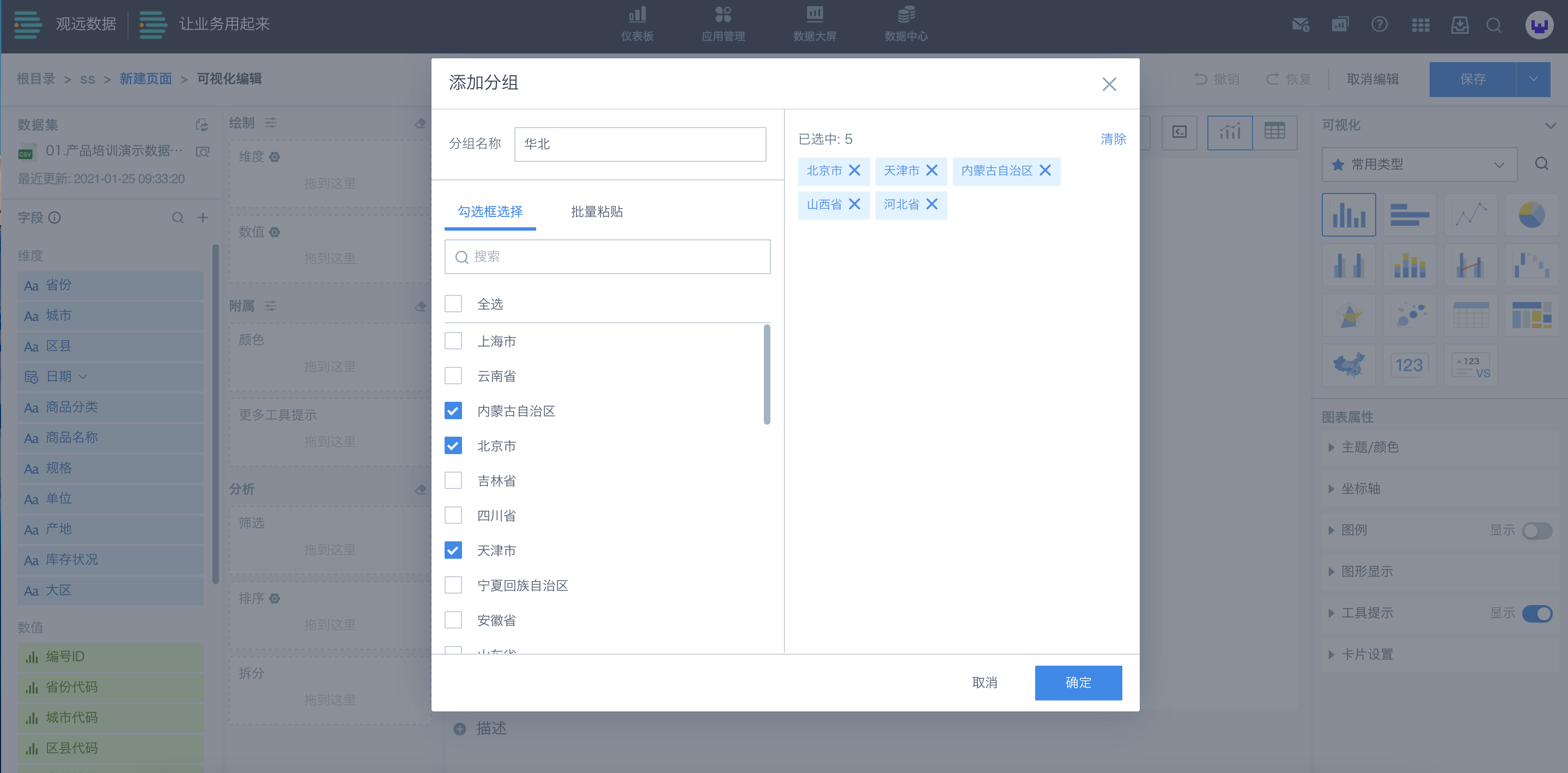Remove 北京市 tag from selected list
This screenshot has height=773, width=1568.
coord(854,171)
